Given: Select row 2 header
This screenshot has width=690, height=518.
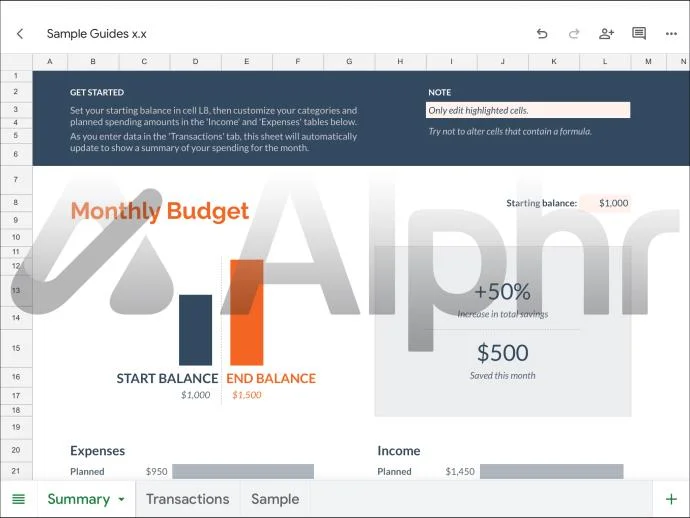Looking at the screenshot, I should pos(16,92).
